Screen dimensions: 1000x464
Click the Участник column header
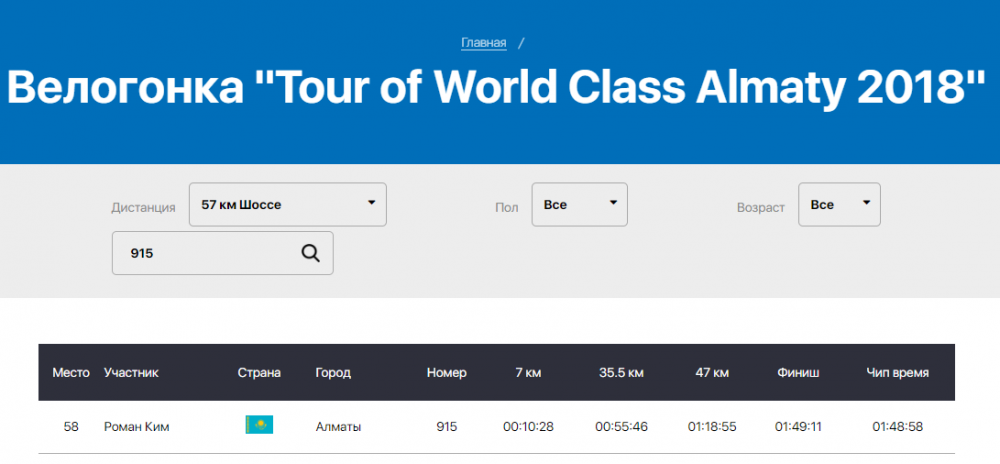coord(131,373)
